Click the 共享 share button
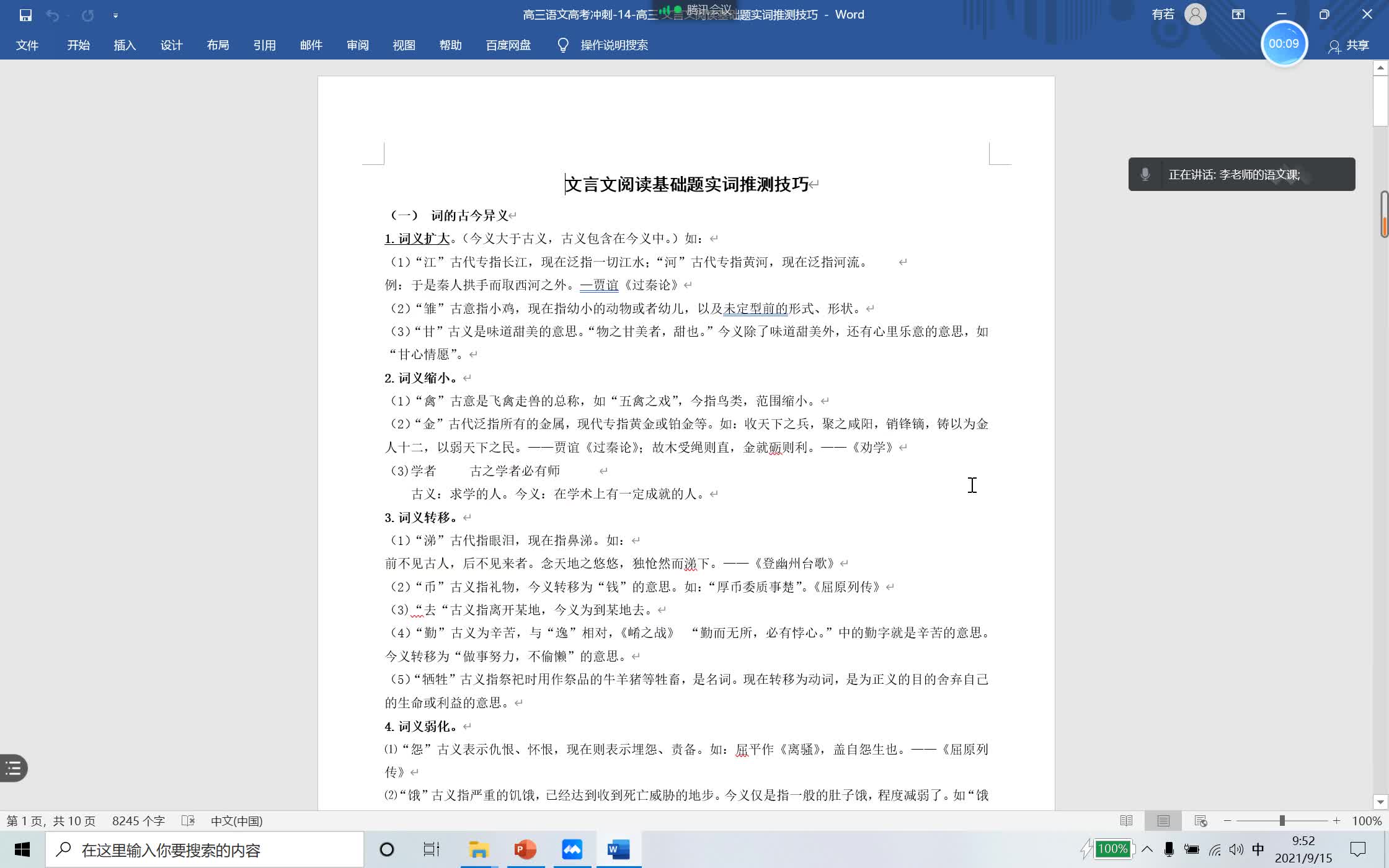The image size is (1389, 868). click(1349, 45)
